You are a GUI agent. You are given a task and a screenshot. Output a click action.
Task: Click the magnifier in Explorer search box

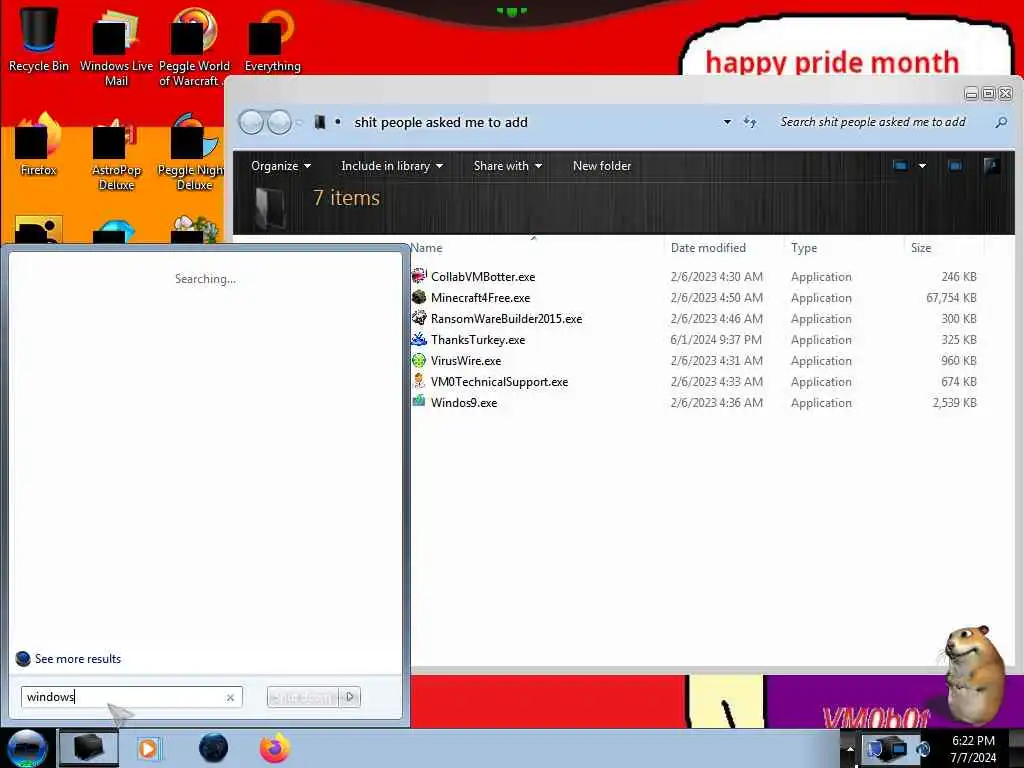click(1001, 122)
